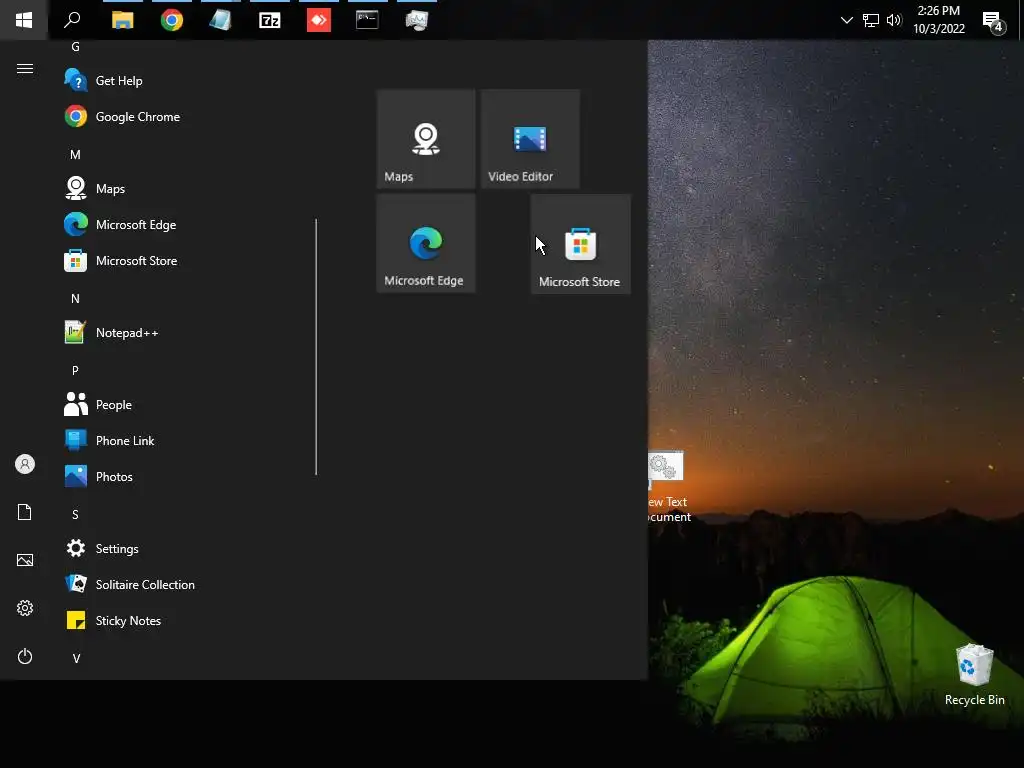Select the Recycle Bin on desktop
Screen dimensions: 1024x768
point(974,675)
